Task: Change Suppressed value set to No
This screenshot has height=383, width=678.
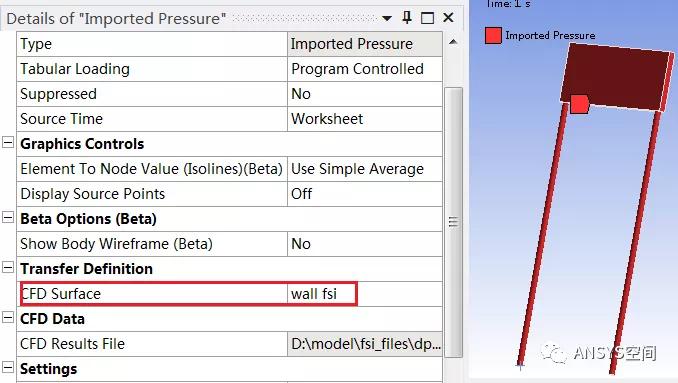Action: tap(365, 94)
